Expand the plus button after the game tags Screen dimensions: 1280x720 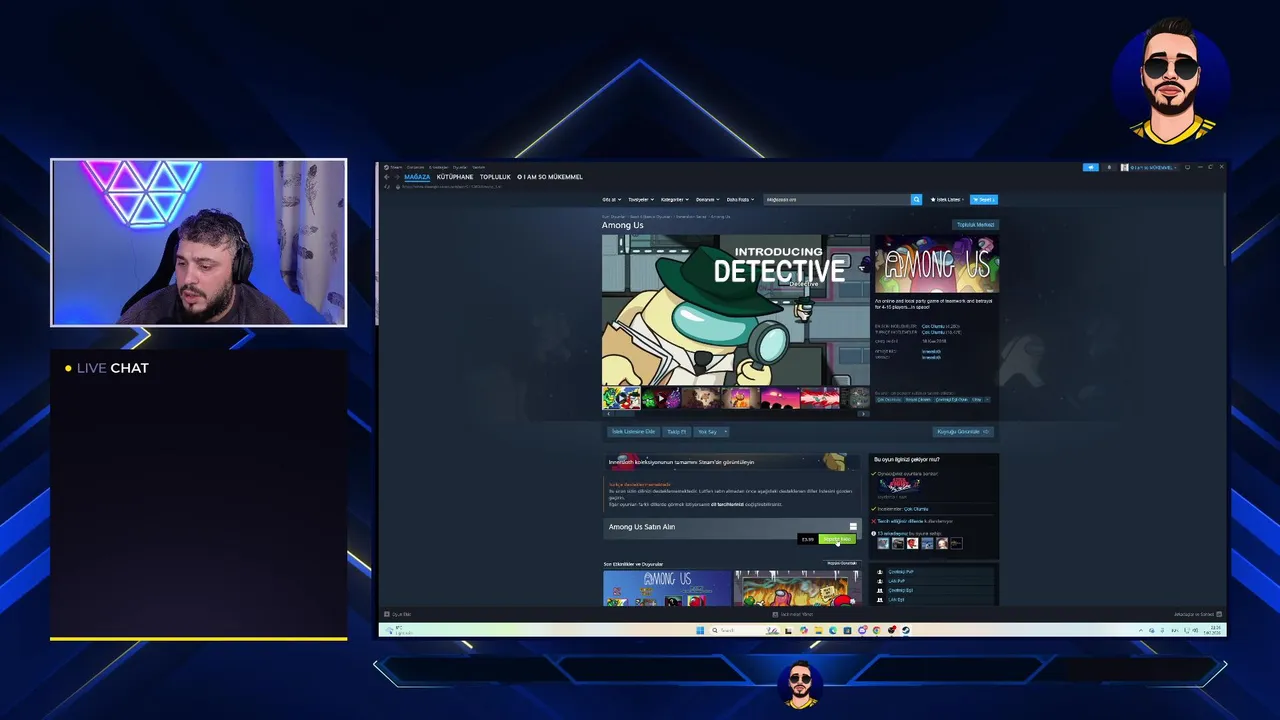987,399
